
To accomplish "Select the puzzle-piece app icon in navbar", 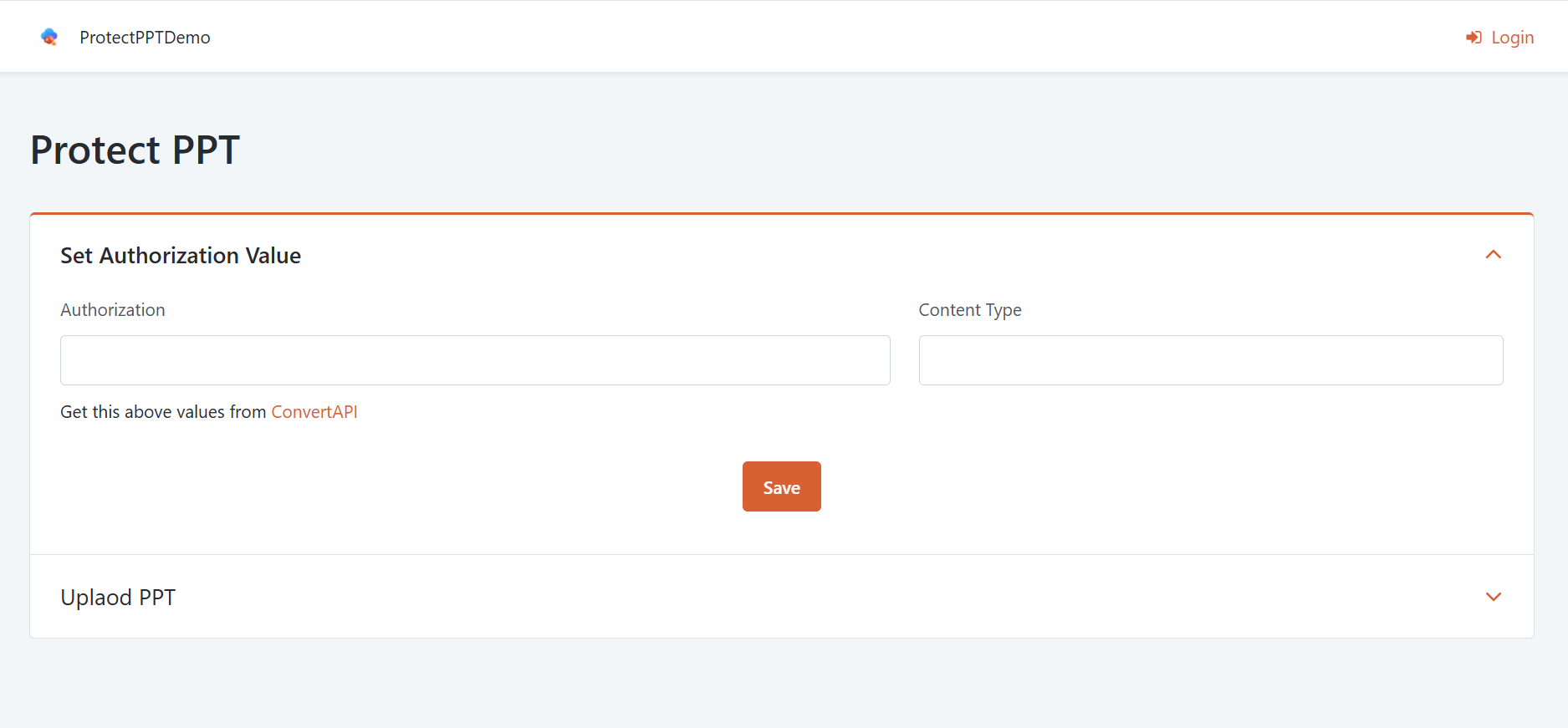I will click(49, 37).
